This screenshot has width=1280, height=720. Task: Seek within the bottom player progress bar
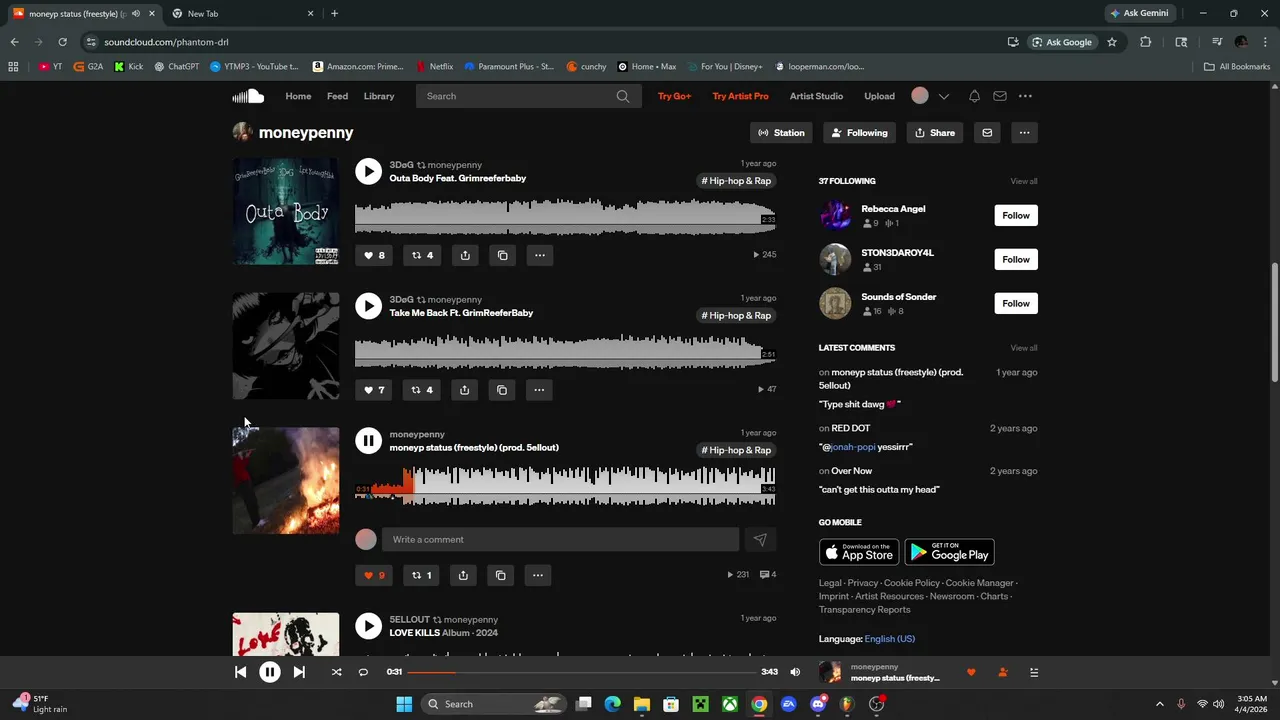[x=581, y=672]
